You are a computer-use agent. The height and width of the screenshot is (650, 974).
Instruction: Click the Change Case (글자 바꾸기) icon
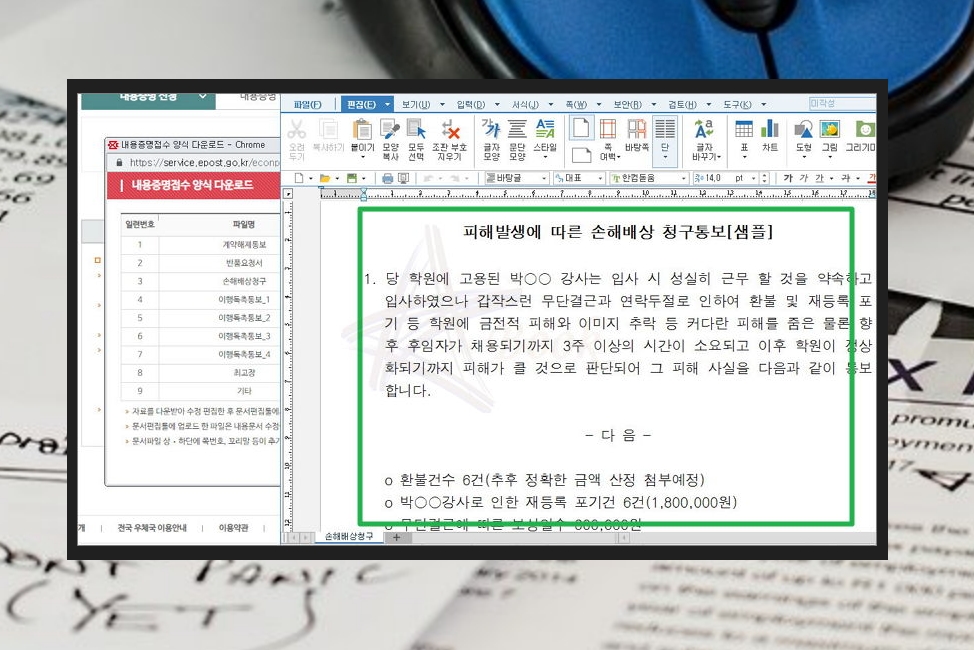(704, 129)
